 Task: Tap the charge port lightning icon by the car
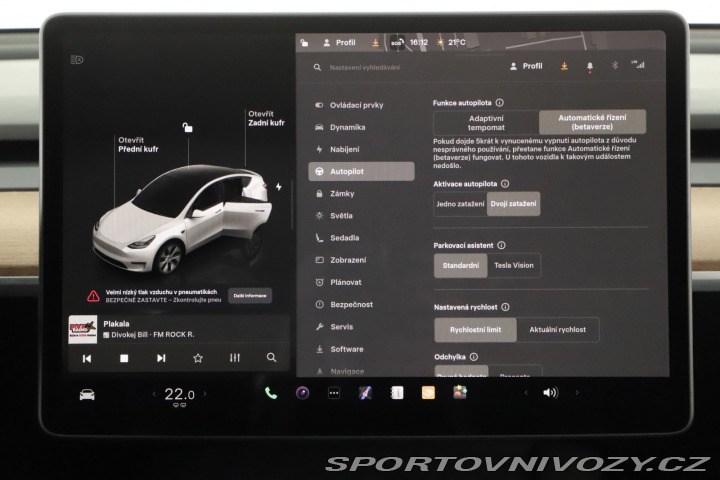279,187
